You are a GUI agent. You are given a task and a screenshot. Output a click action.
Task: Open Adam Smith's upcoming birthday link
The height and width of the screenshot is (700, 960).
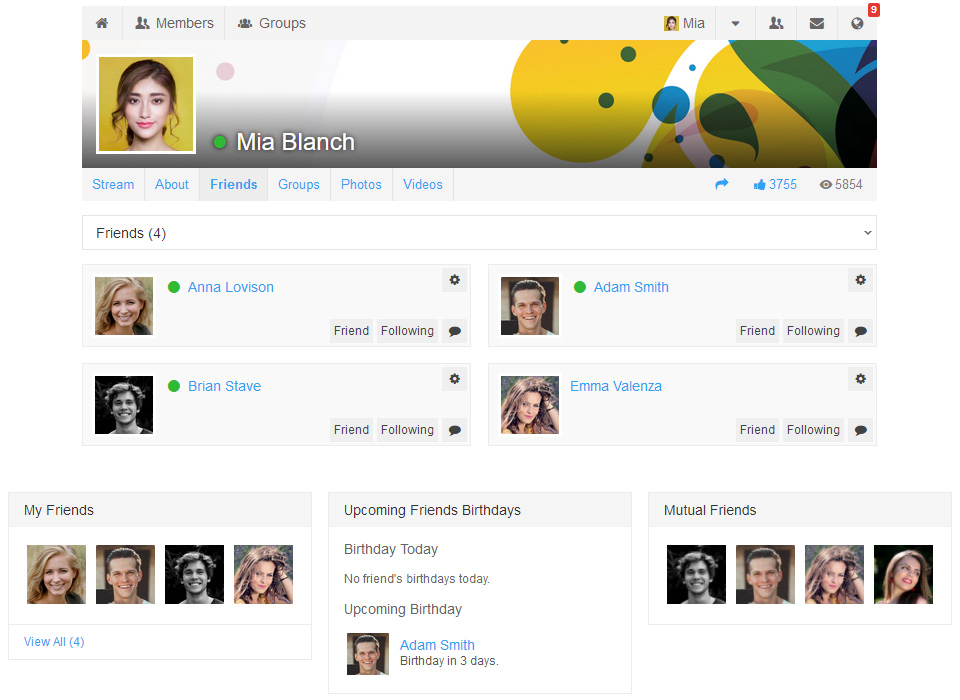(x=437, y=645)
